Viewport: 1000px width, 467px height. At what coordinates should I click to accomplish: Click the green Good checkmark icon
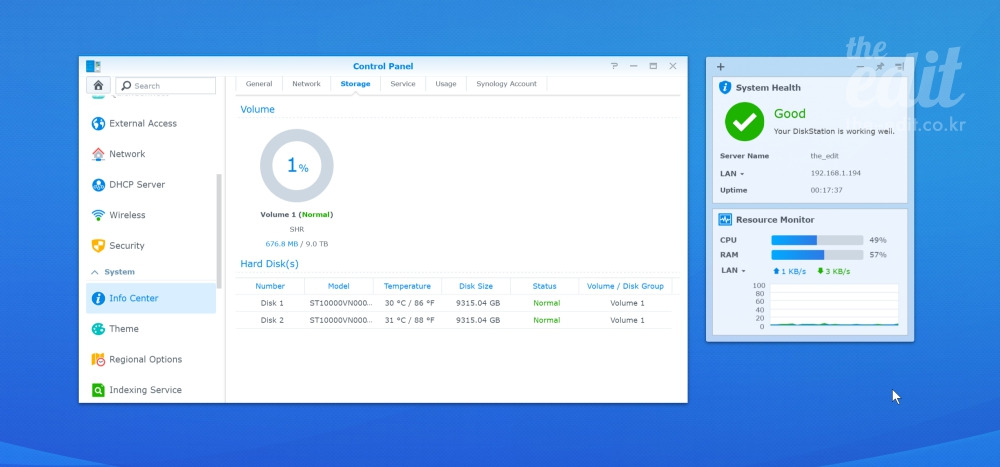click(744, 122)
